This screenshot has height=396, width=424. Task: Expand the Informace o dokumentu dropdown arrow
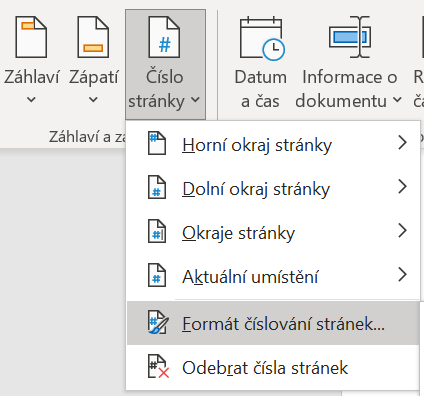pyautogui.click(x=397, y=99)
